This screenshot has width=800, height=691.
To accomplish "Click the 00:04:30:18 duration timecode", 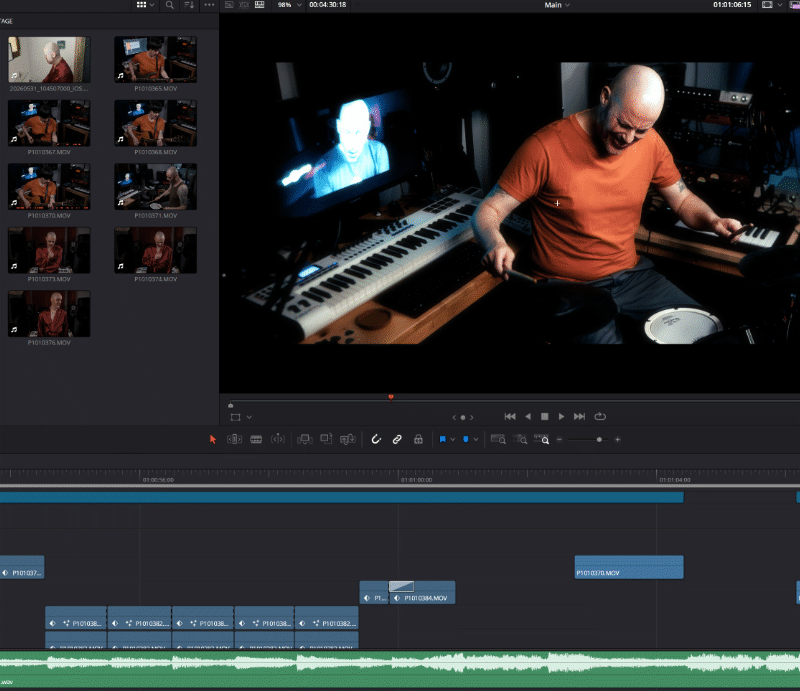I will tap(328, 5).
